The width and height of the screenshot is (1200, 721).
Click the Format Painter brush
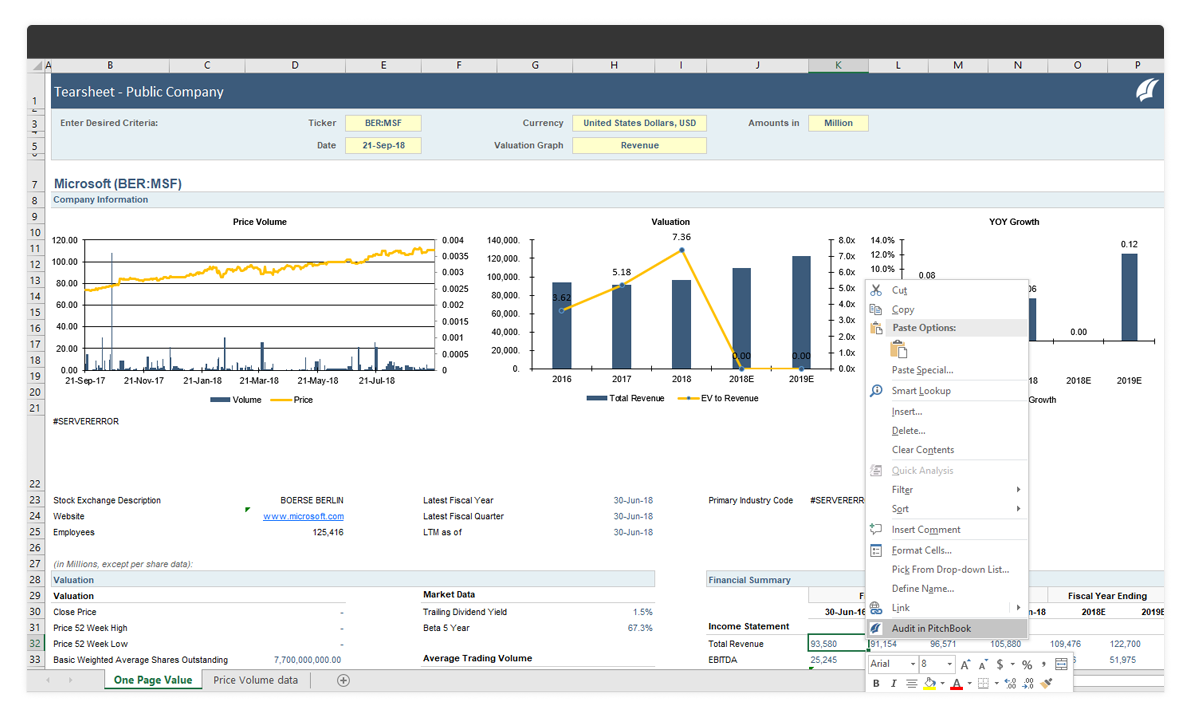point(1047,684)
